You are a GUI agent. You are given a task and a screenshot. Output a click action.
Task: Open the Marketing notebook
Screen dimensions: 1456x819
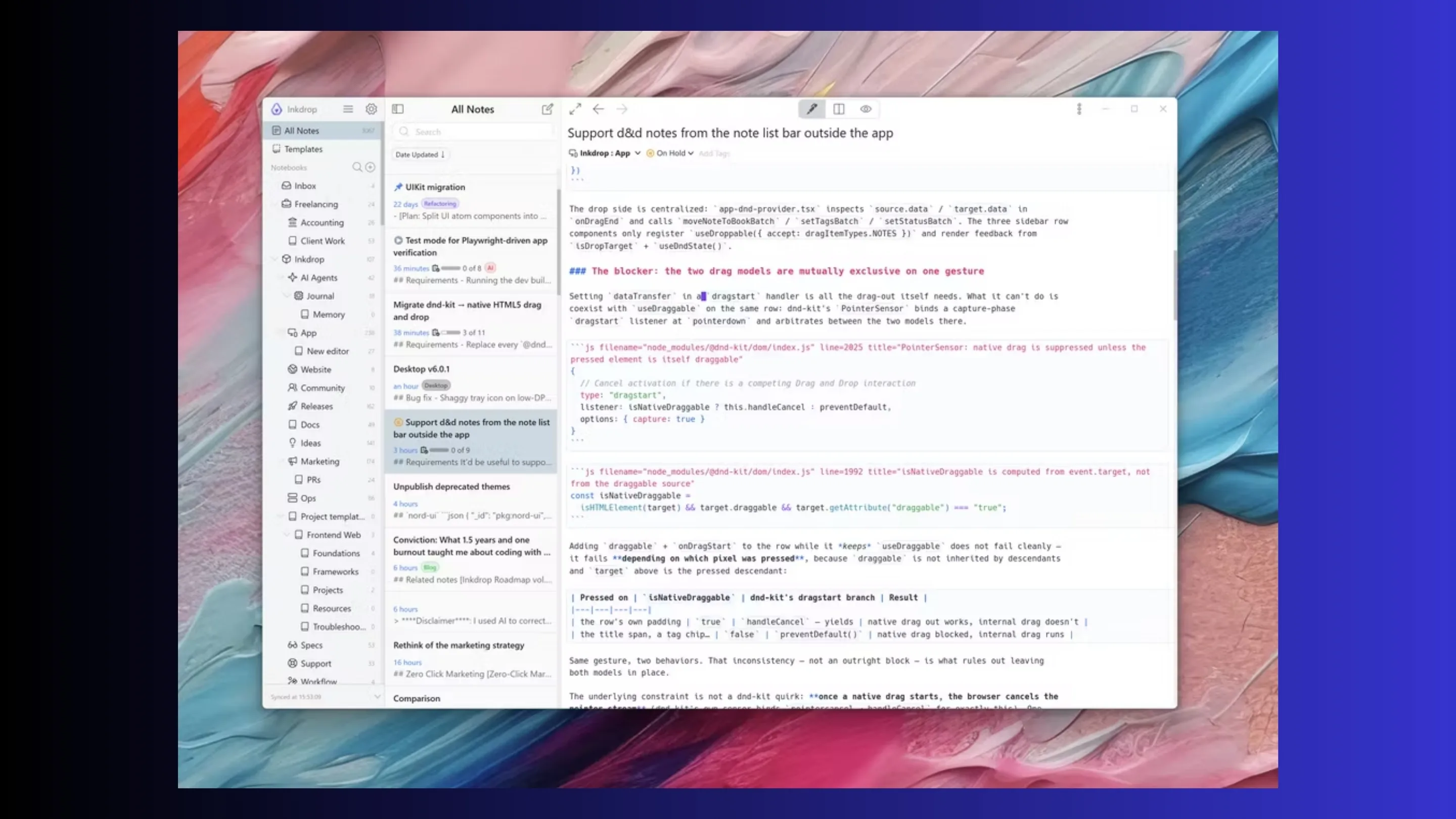(x=323, y=461)
